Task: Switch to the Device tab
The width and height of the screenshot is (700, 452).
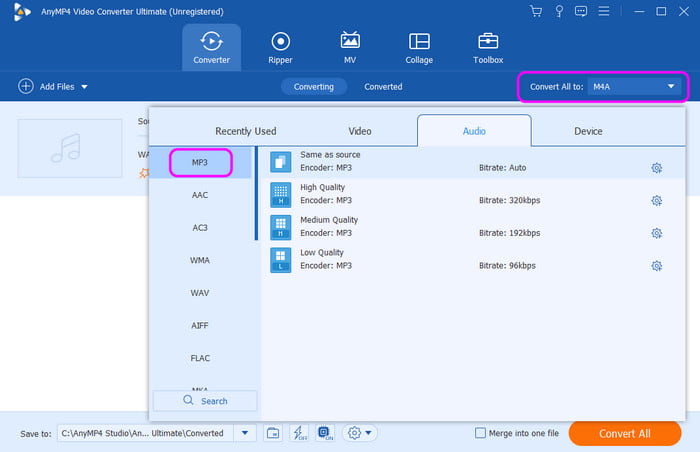Action: (588, 131)
